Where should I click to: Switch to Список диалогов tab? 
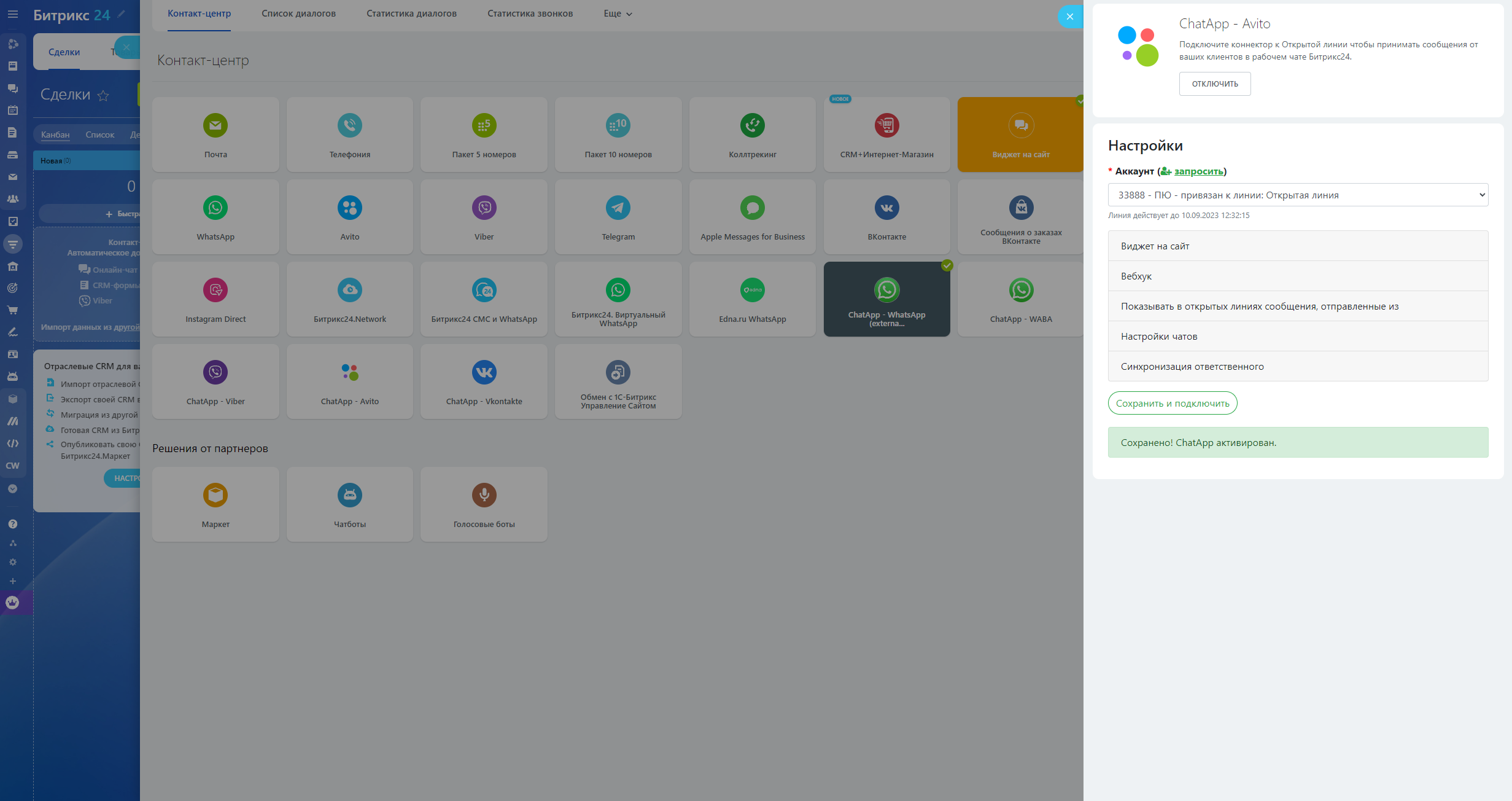(x=298, y=14)
